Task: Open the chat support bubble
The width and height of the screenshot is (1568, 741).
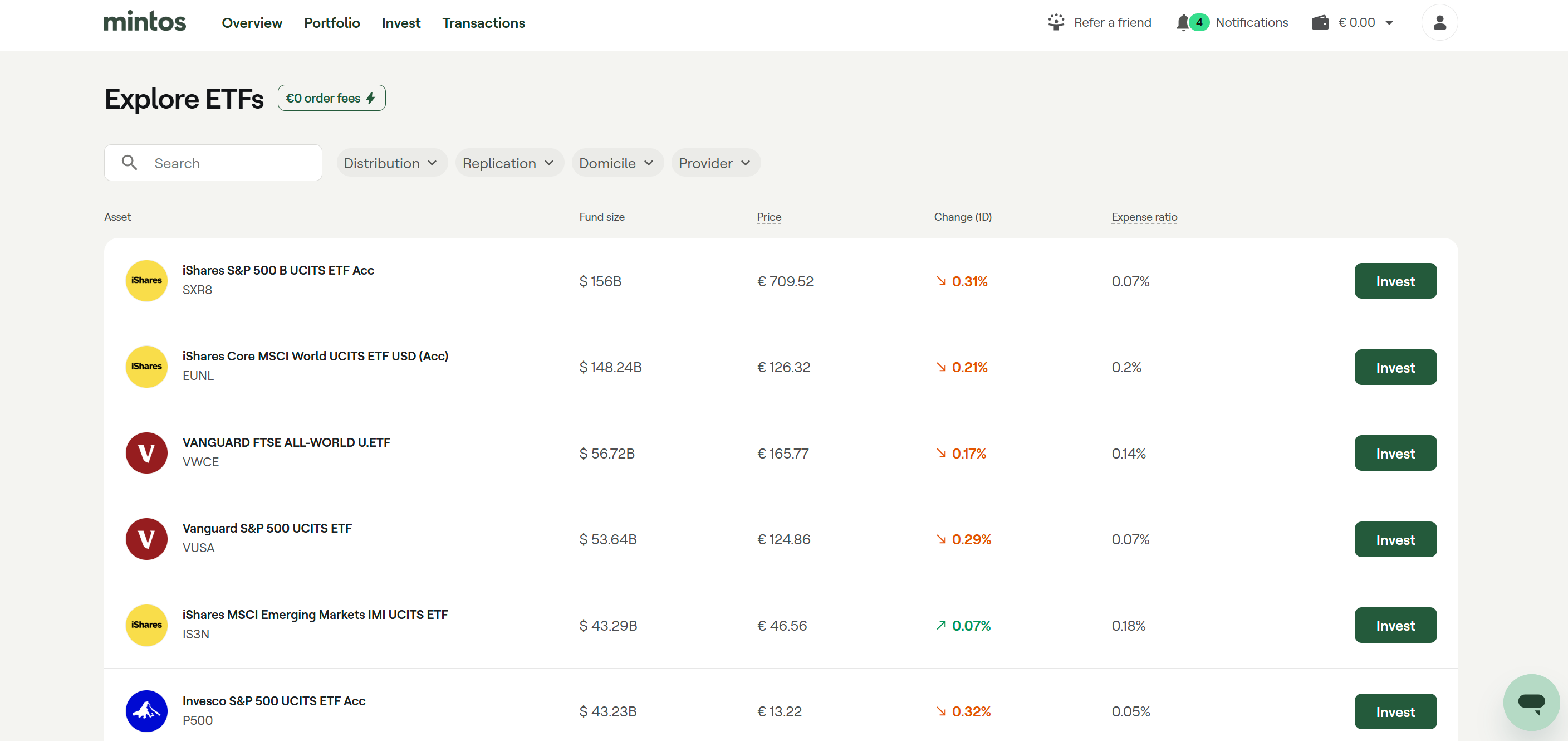Action: [1531, 702]
